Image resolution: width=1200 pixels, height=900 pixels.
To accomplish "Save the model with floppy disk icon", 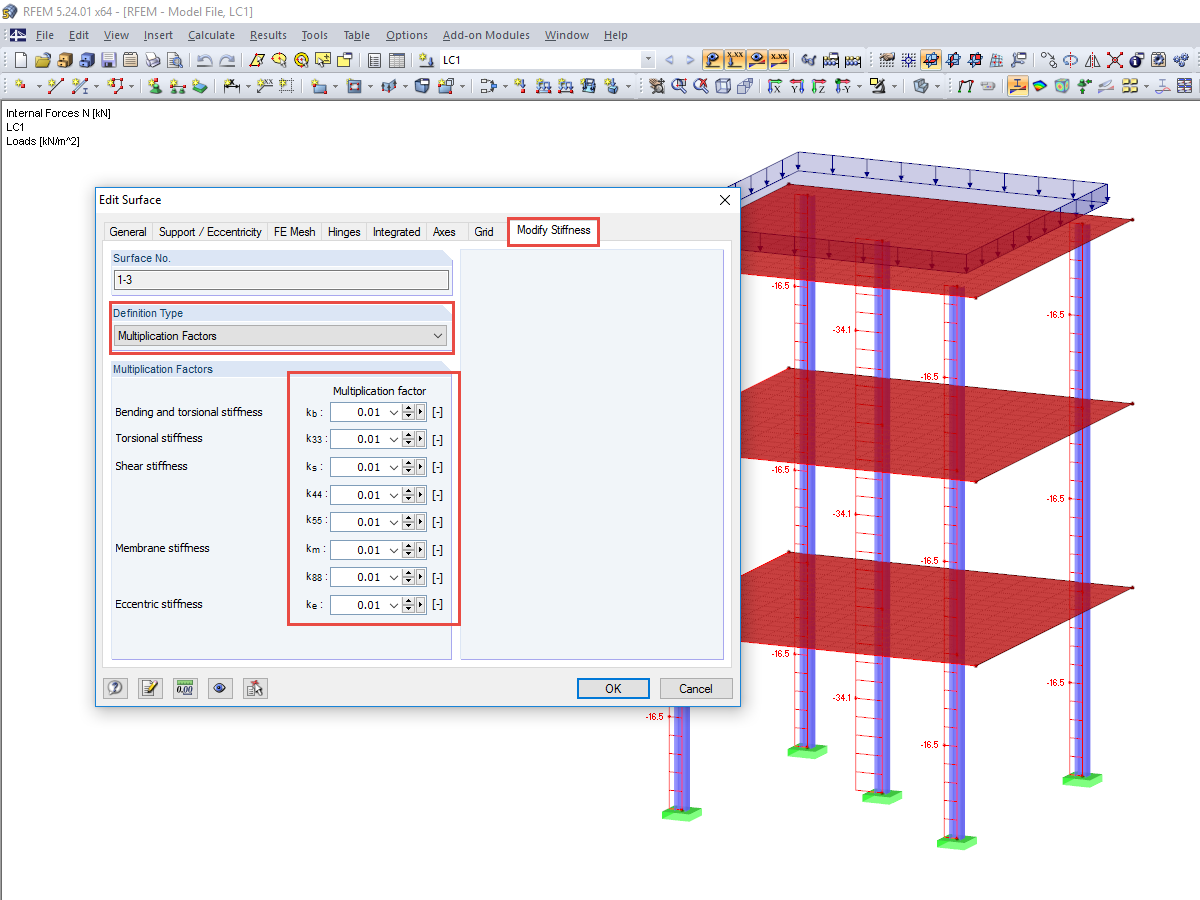I will [109, 60].
